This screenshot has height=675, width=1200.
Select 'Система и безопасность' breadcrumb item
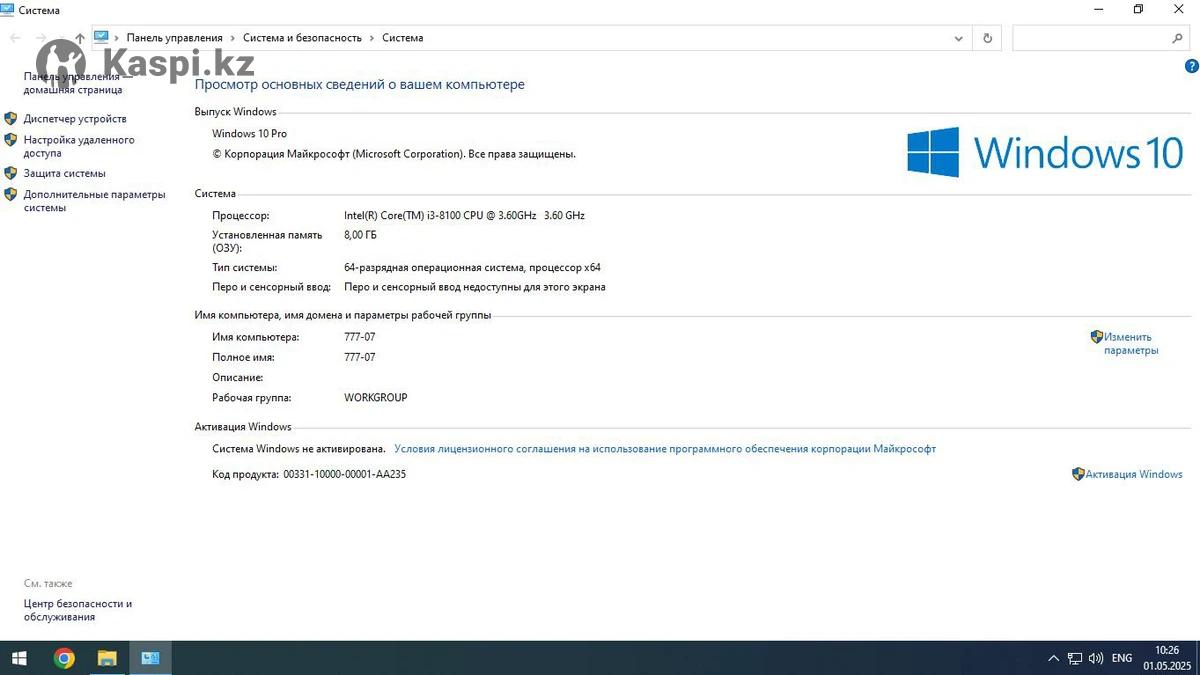(302, 38)
